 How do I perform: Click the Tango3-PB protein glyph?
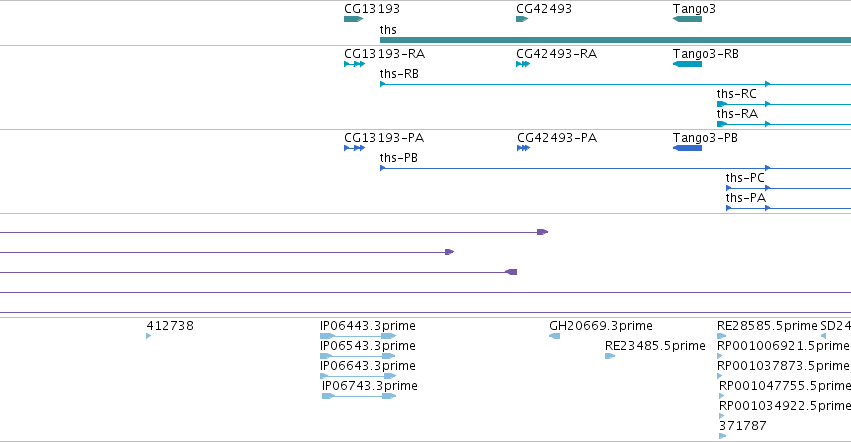(x=687, y=148)
